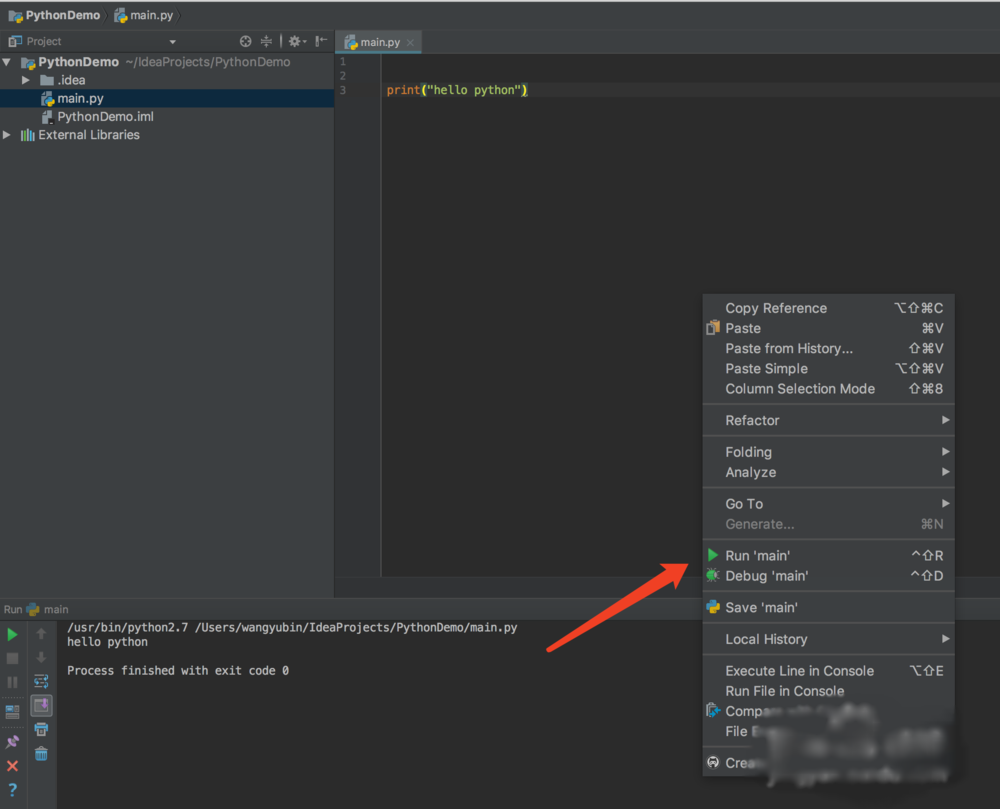This screenshot has height=809, width=1000.
Task: Click the Python logo on main.py tab
Action: [350, 42]
